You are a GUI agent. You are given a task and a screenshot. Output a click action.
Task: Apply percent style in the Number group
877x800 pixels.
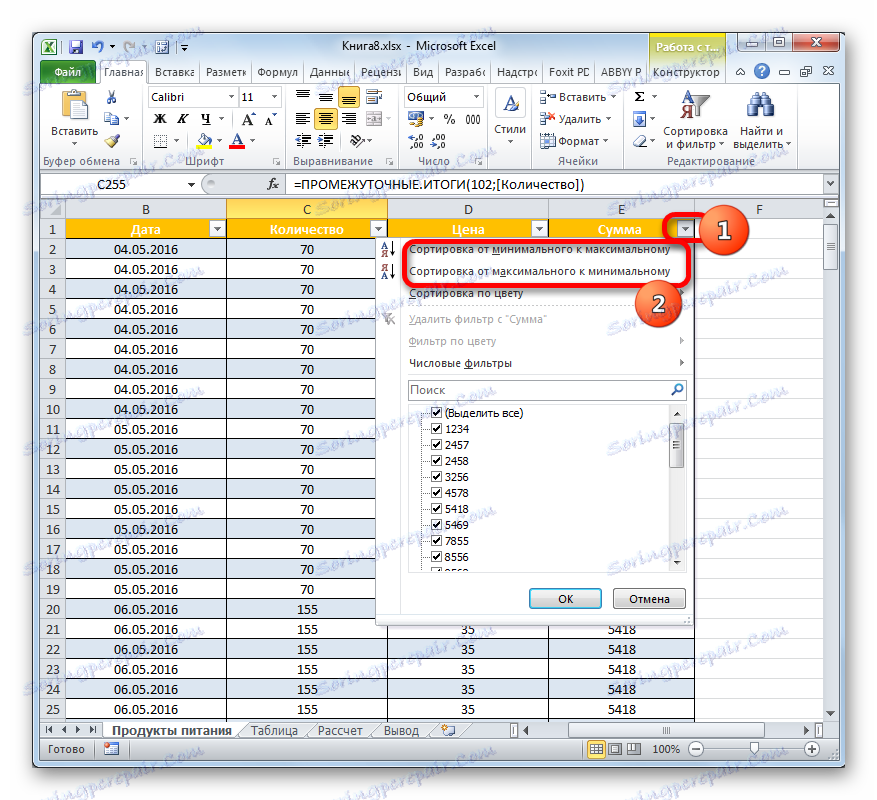[449, 119]
